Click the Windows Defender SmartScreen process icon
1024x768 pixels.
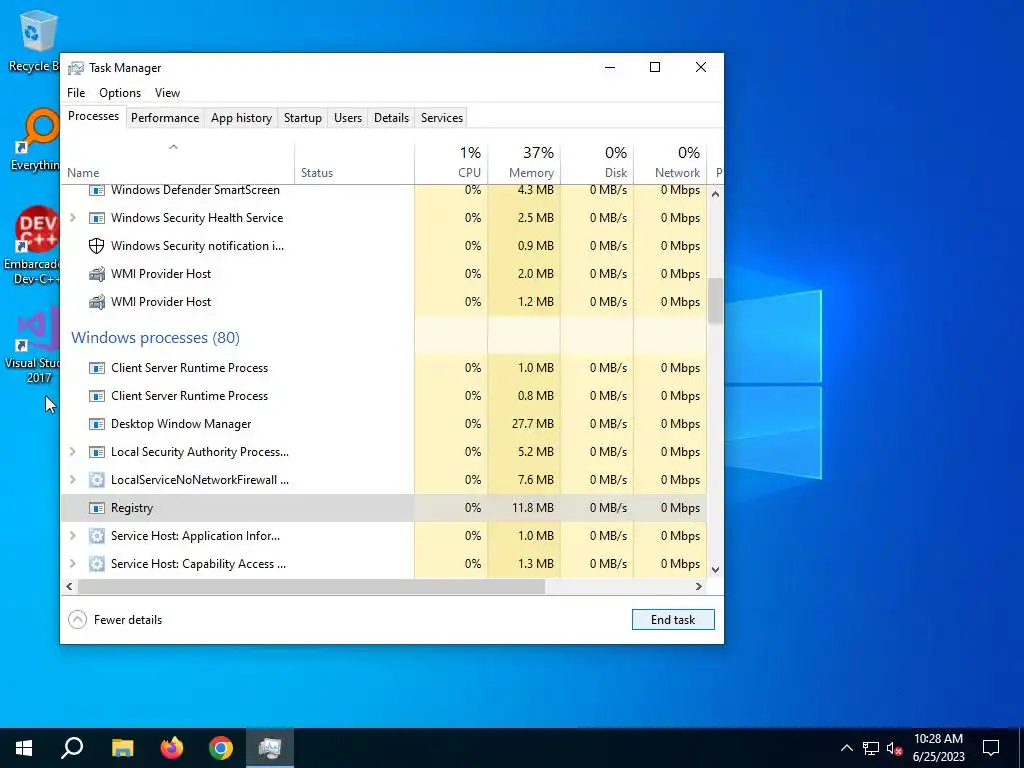pyautogui.click(x=97, y=190)
